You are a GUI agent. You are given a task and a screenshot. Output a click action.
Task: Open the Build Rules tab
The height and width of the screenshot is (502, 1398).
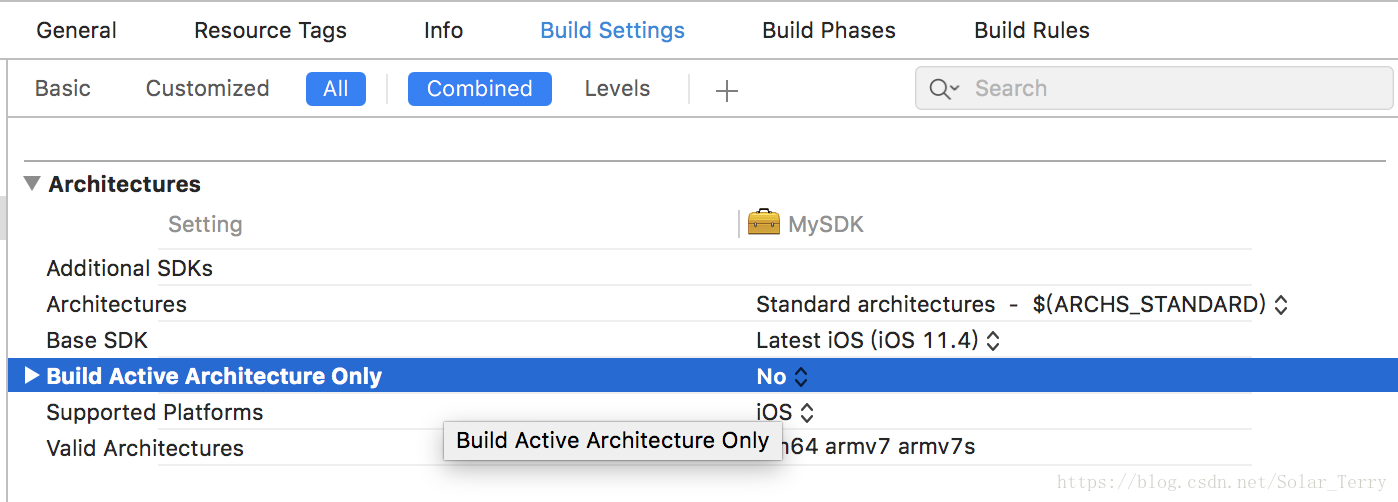click(x=1032, y=30)
